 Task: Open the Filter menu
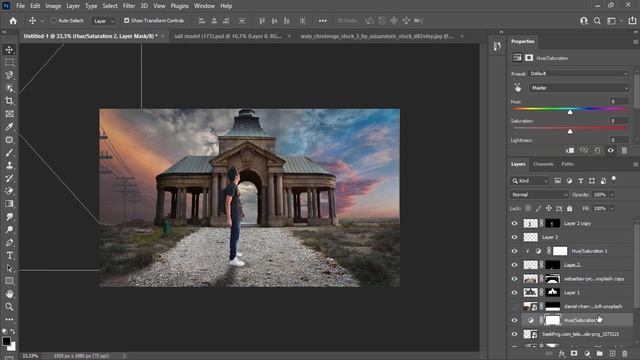[129, 6]
